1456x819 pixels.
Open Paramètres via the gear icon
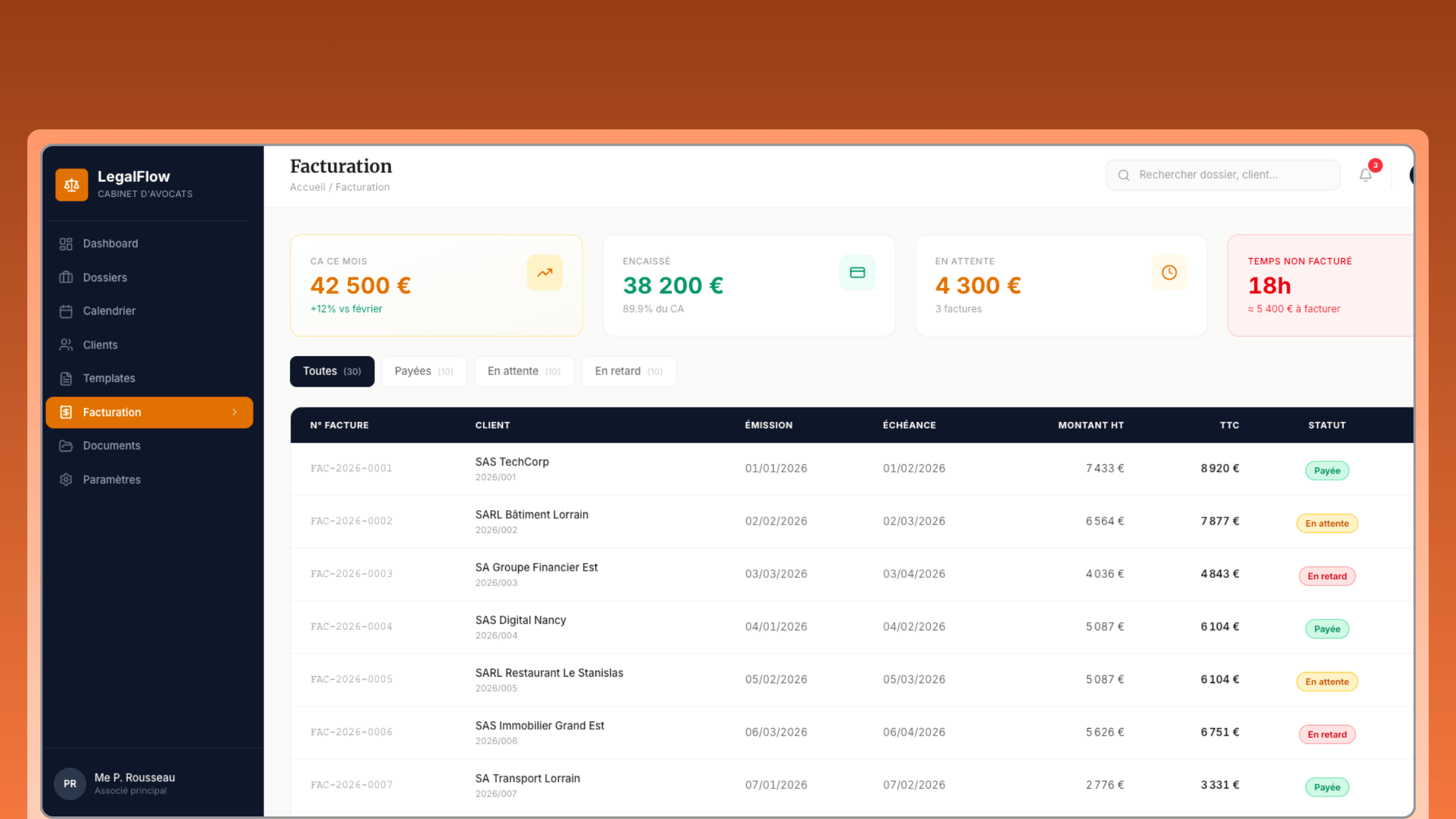click(x=66, y=480)
